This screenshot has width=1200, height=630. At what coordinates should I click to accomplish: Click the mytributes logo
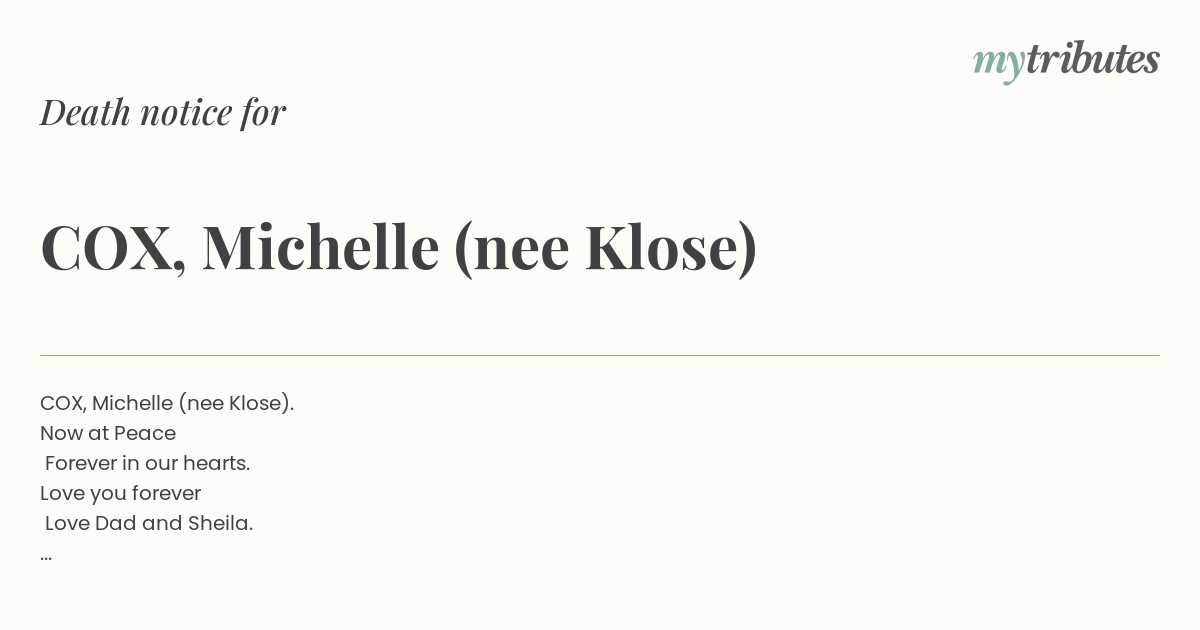tap(1066, 61)
